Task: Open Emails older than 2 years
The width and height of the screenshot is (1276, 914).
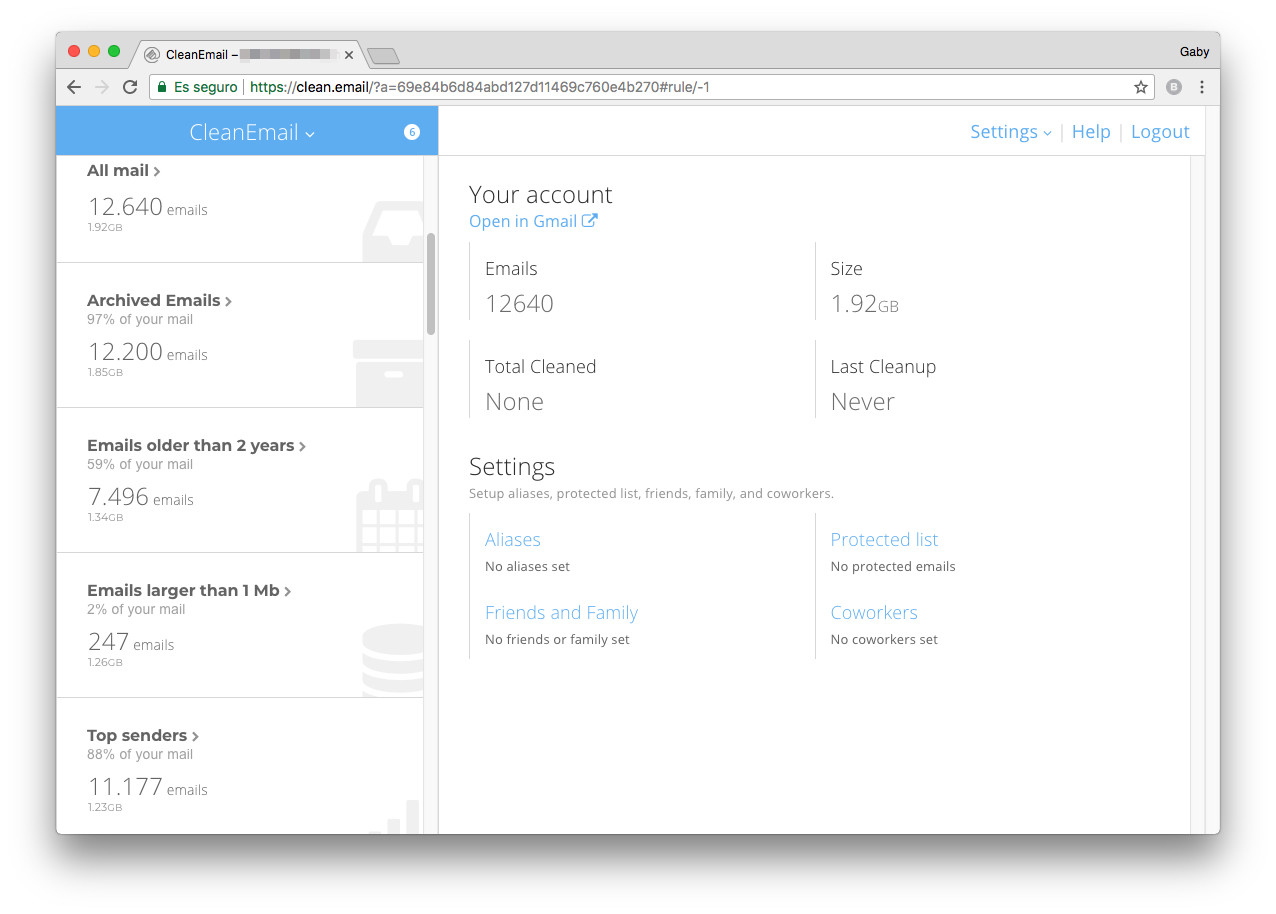Action: (196, 445)
